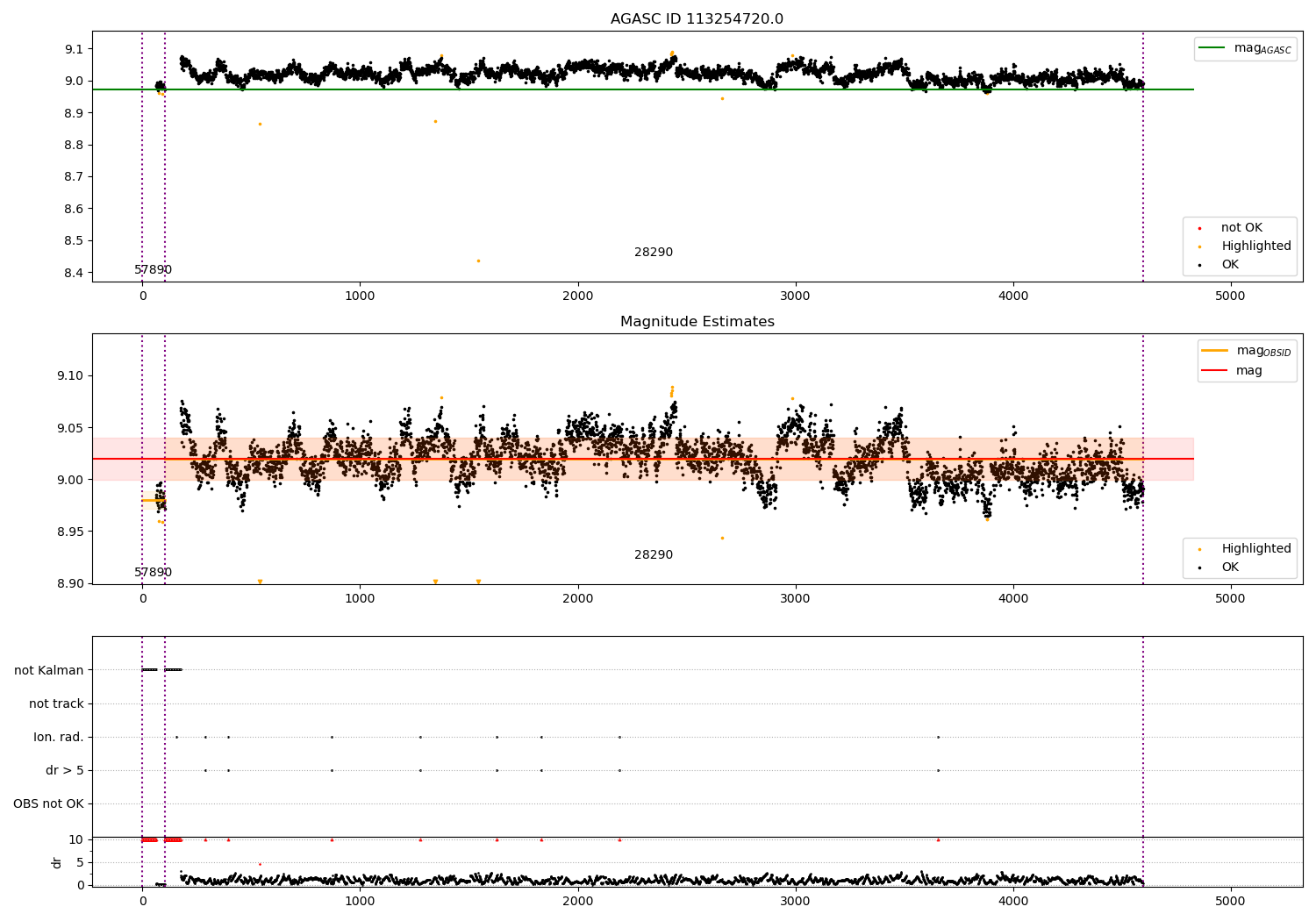The height and width of the screenshot is (921, 1316).
Task: Click x-axis tick '3000' under Magnitude Estimates plot
Action: pos(795,599)
